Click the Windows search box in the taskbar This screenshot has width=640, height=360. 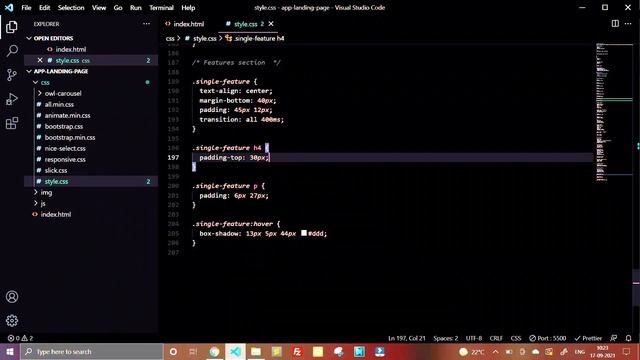coord(92,351)
